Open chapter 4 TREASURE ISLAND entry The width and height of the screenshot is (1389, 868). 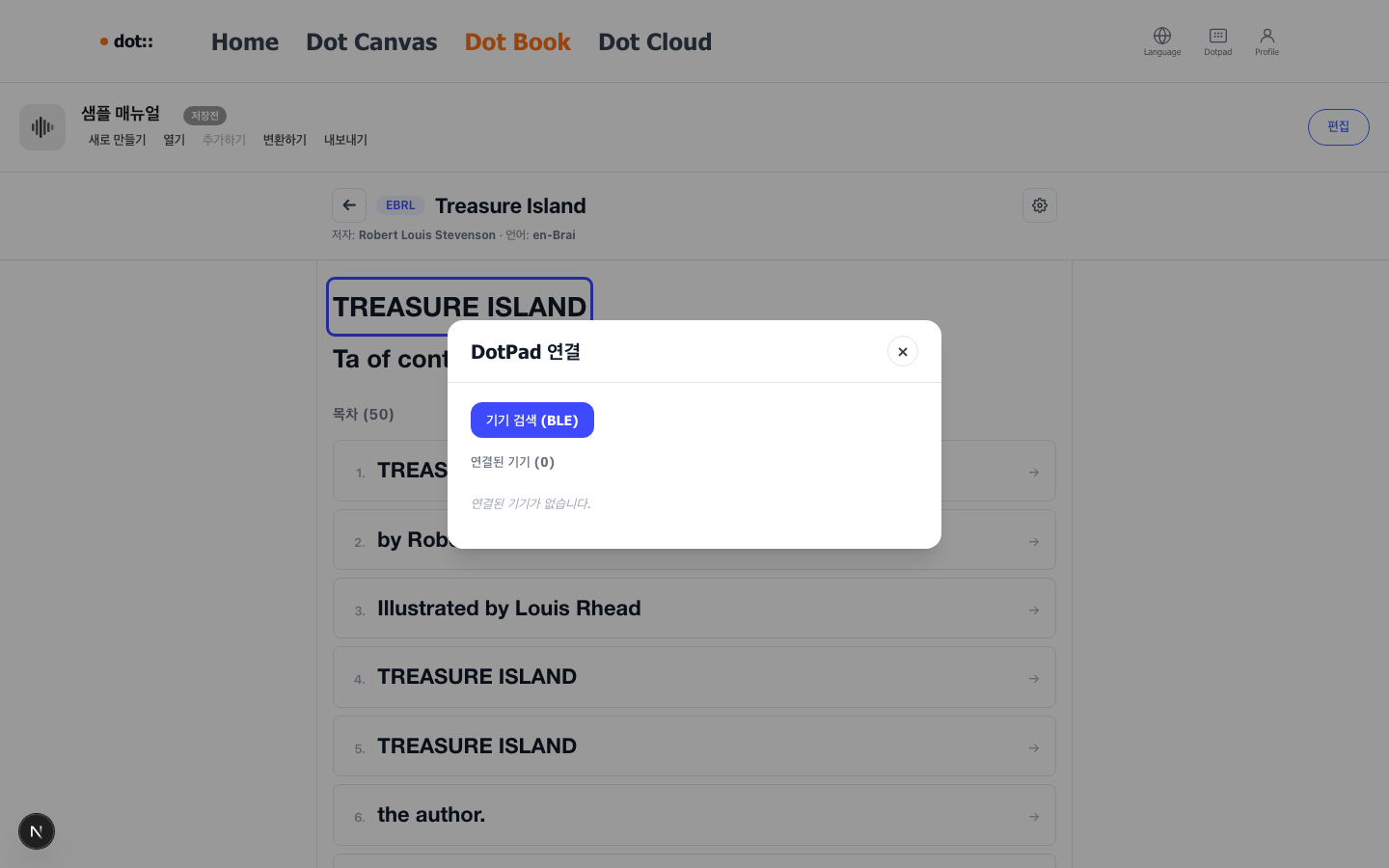click(x=694, y=677)
